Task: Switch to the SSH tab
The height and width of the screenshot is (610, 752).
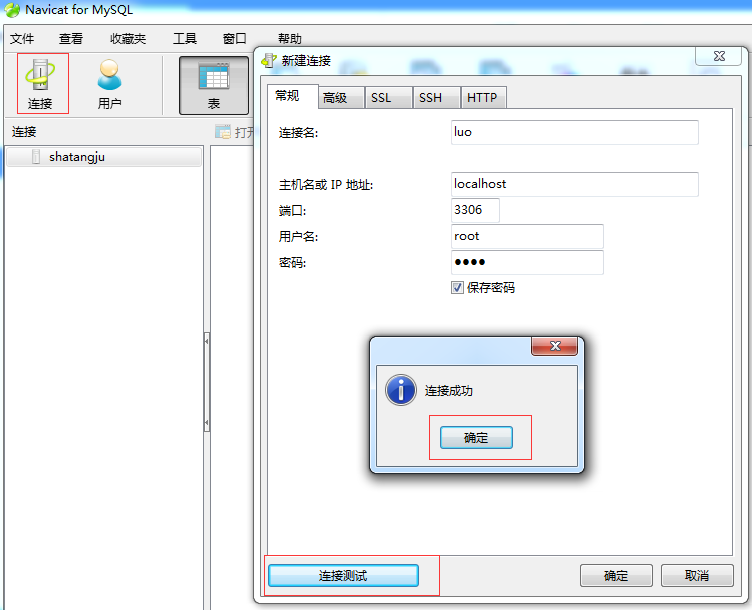Action: pos(436,98)
